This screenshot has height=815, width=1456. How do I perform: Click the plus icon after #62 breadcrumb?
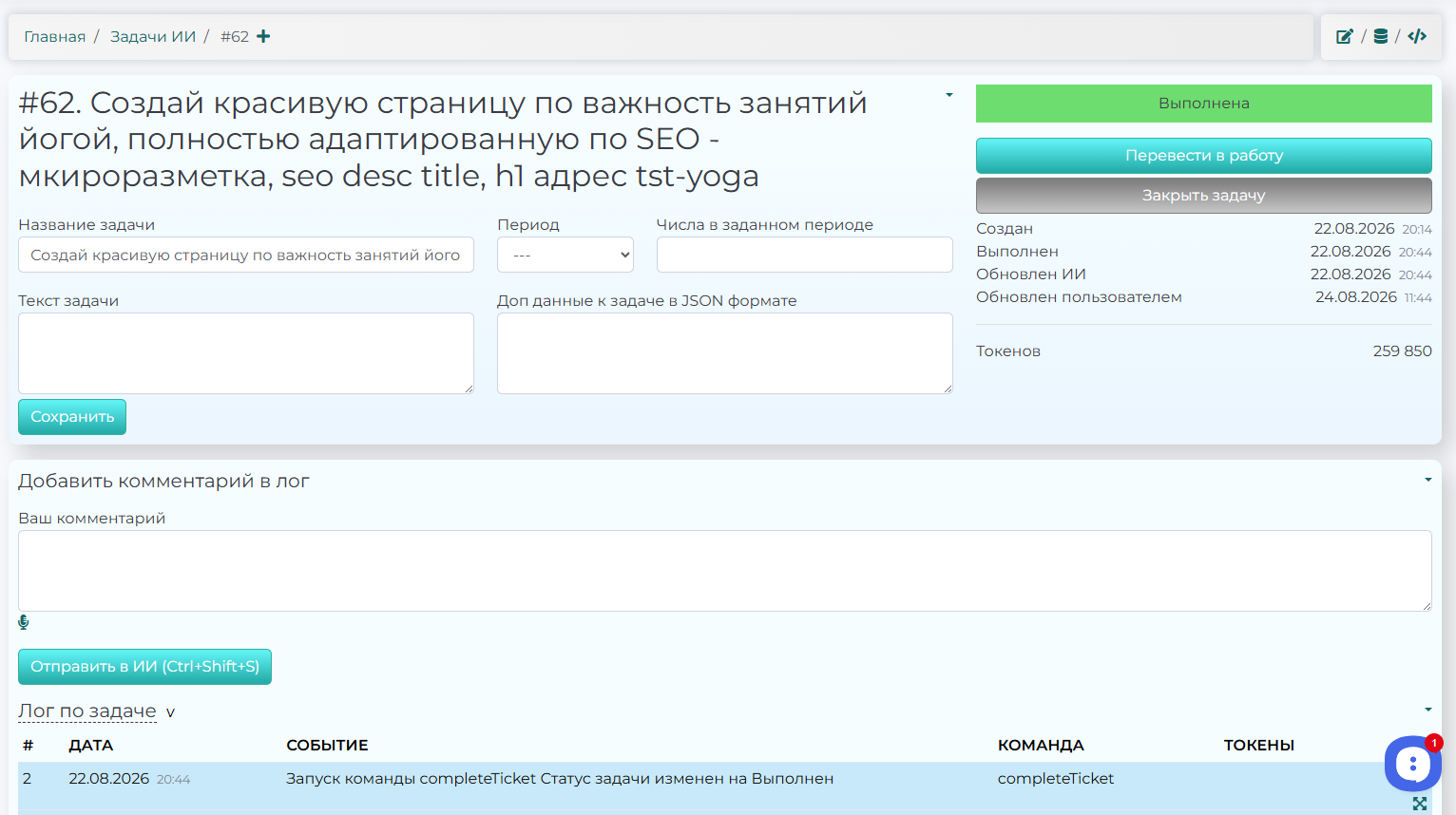[x=263, y=36]
